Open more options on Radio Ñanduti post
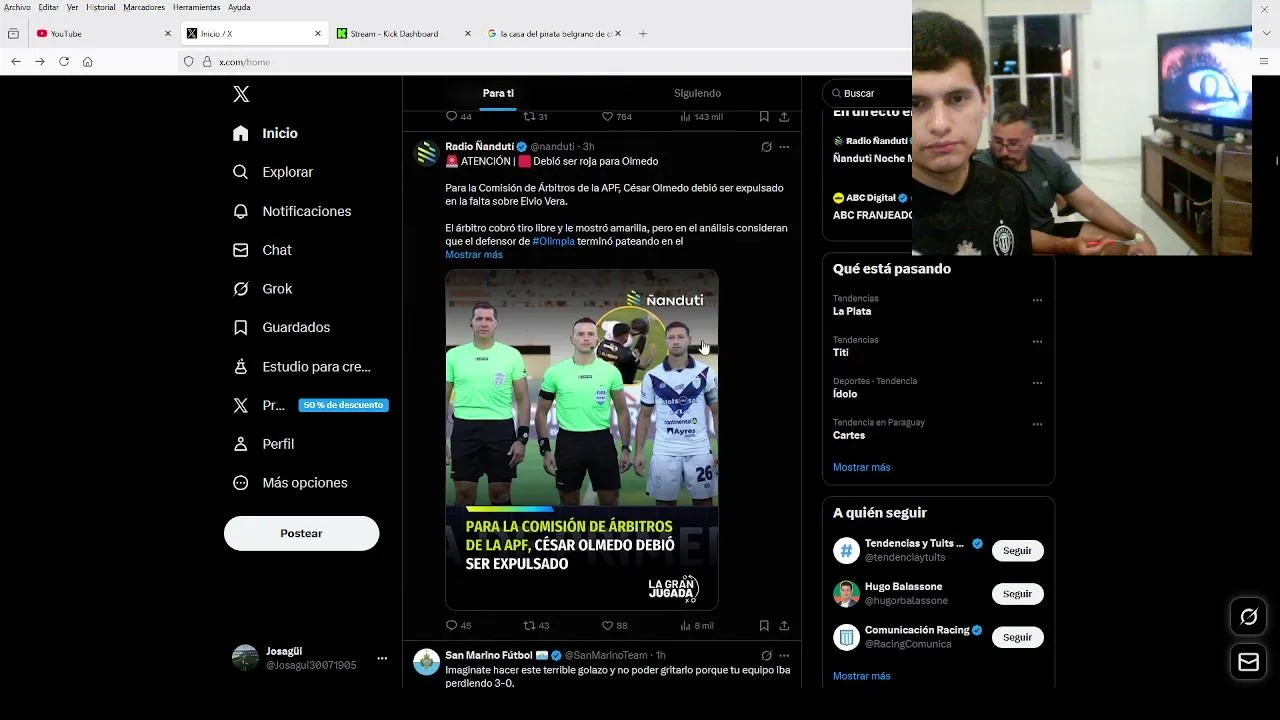 coord(784,147)
